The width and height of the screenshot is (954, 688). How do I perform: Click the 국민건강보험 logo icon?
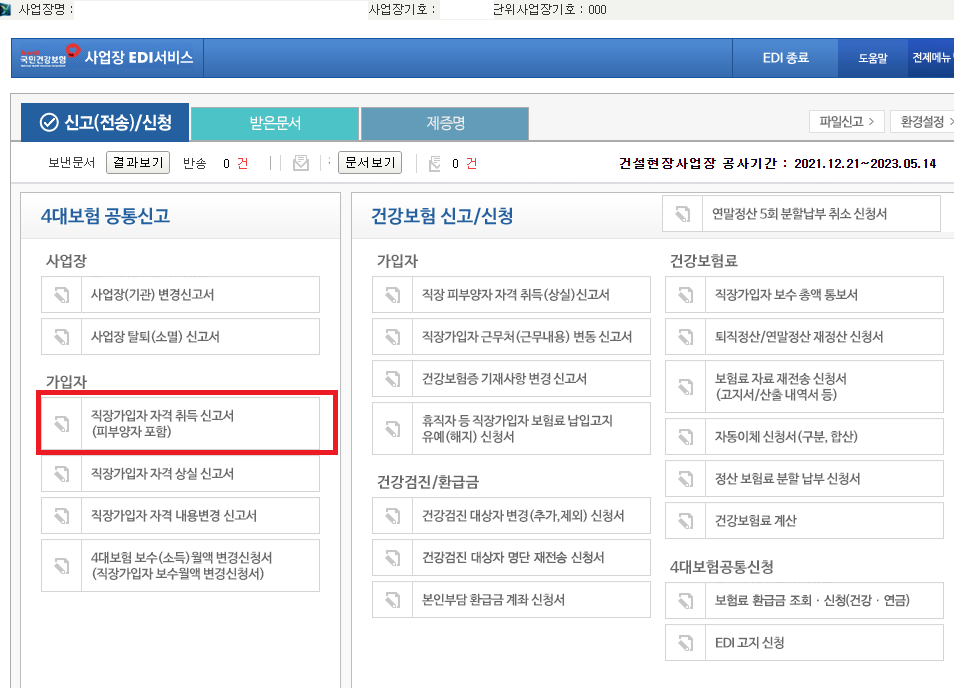(49, 56)
